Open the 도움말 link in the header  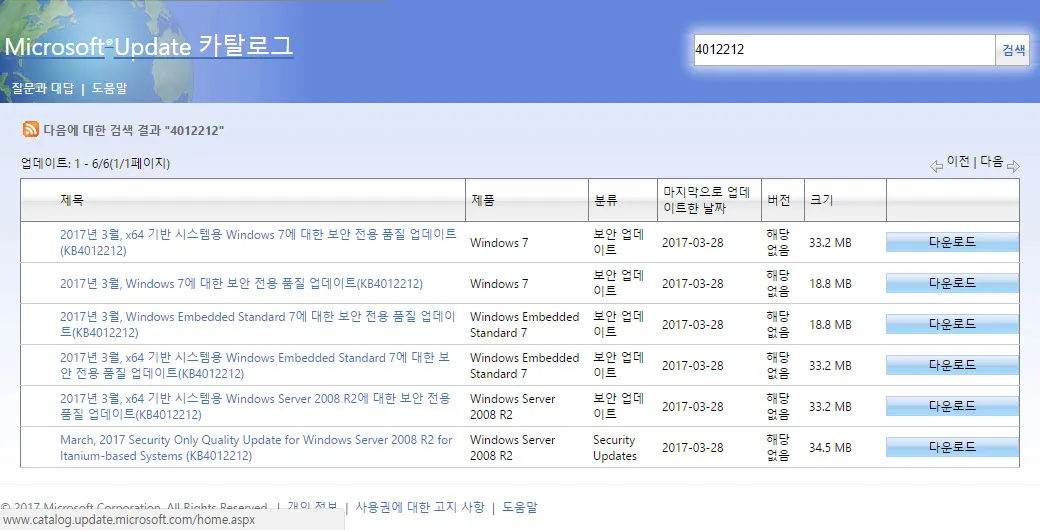click(x=109, y=88)
